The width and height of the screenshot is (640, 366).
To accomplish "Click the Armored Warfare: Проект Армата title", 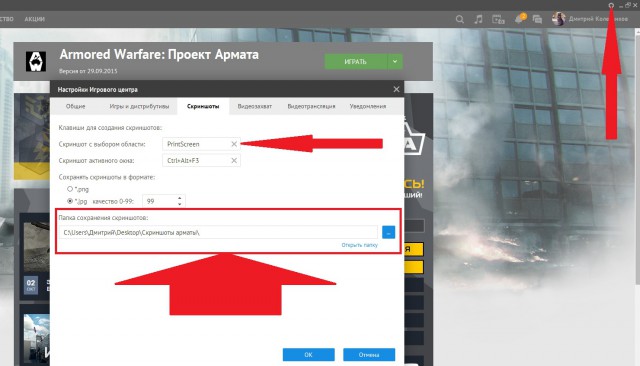I will click(159, 54).
